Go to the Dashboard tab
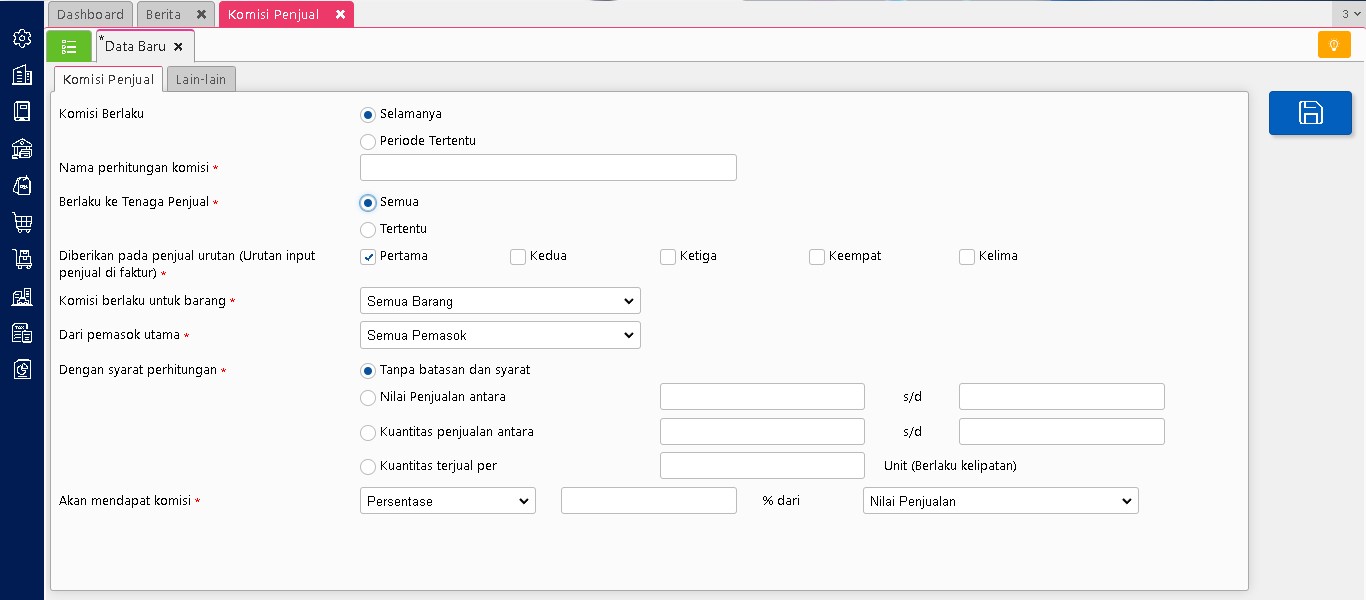This screenshot has width=1366, height=600. click(x=90, y=14)
